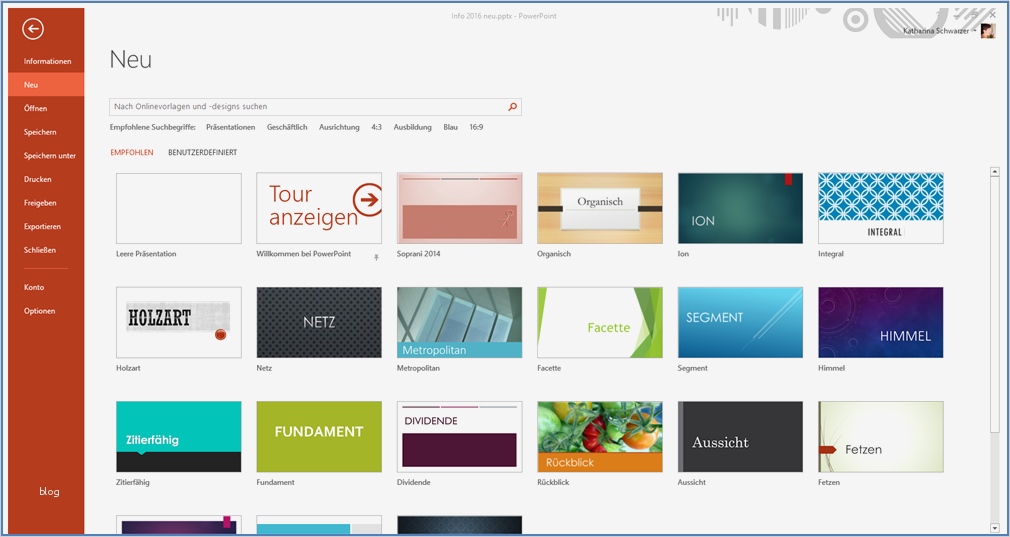The image size is (1010, 537).
Task: Choose the Organisch template
Action: [x=600, y=208]
